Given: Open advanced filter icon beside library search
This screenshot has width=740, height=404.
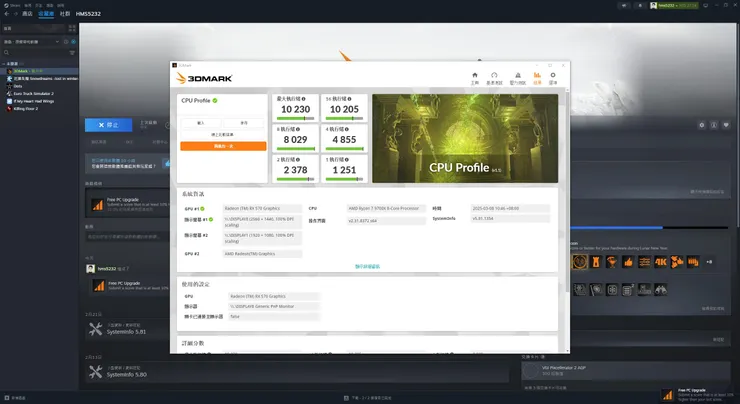Looking at the screenshot, I should (72, 52).
